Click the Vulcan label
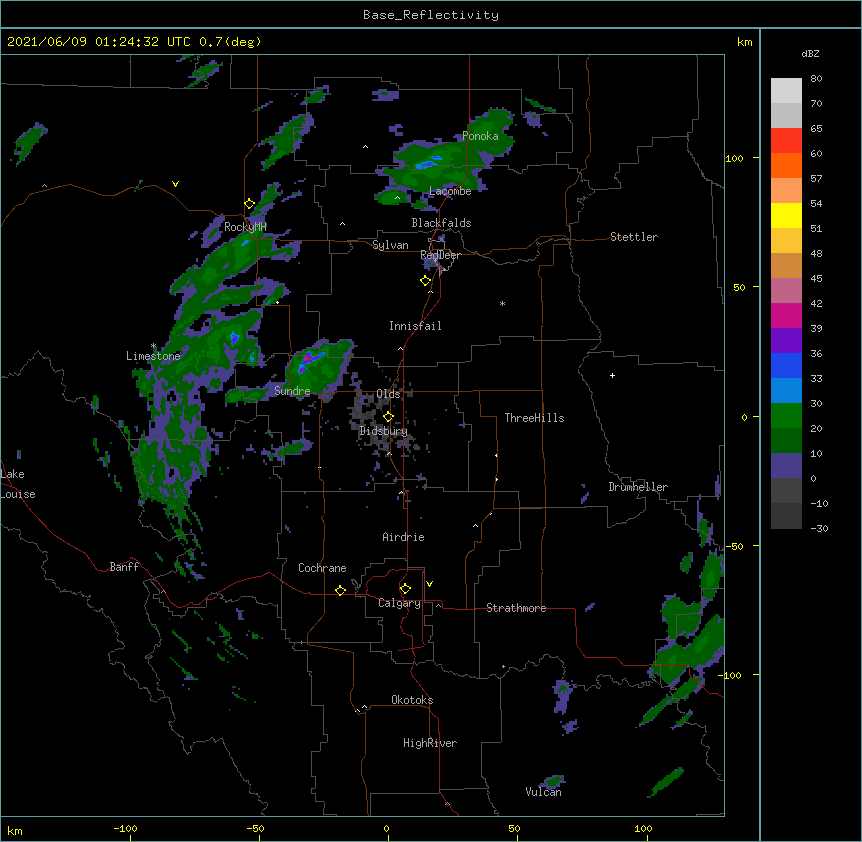862x842 pixels. point(543,792)
